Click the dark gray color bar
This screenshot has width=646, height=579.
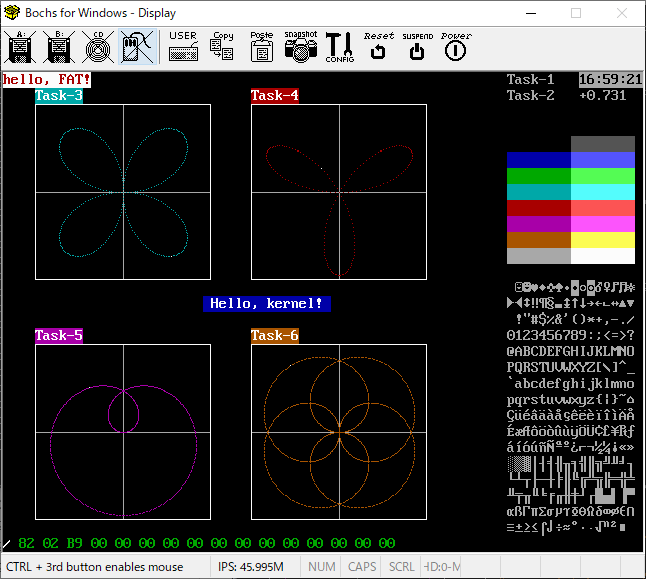coord(603,144)
